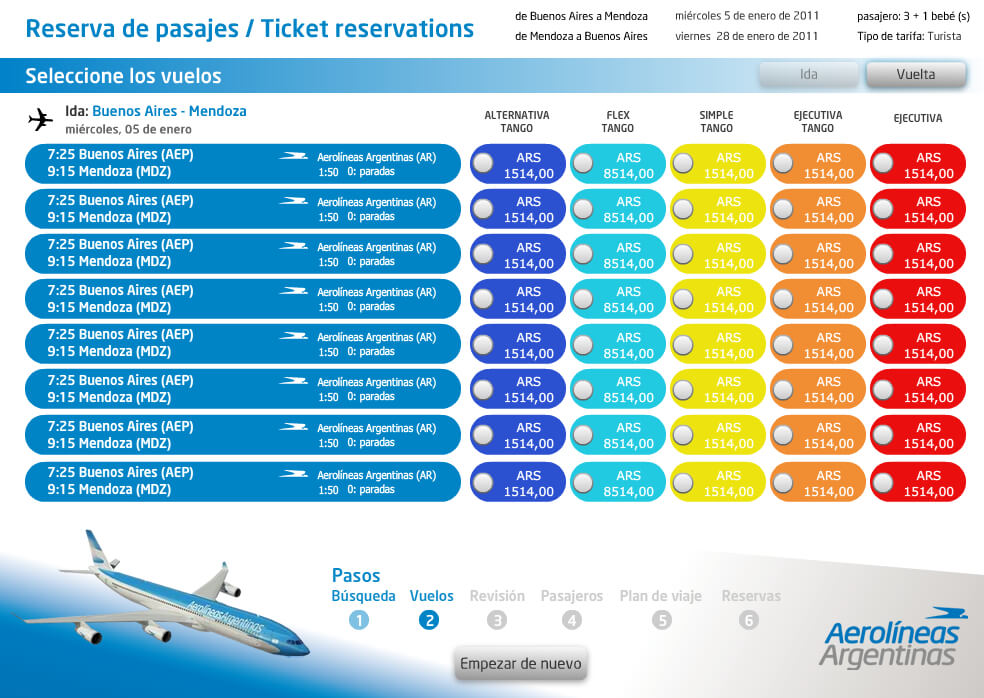Select Alternativa Tango fare for first flight
The width and height of the screenshot is (984, 698).
484,164
